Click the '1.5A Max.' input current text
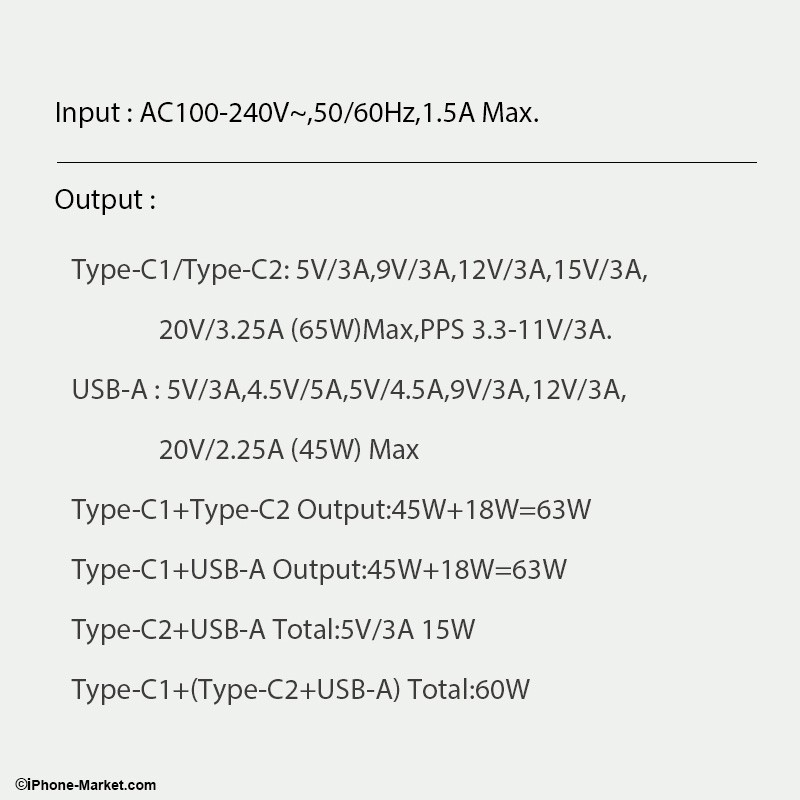This screenshot has width=800, height=800. click(481, 113)
